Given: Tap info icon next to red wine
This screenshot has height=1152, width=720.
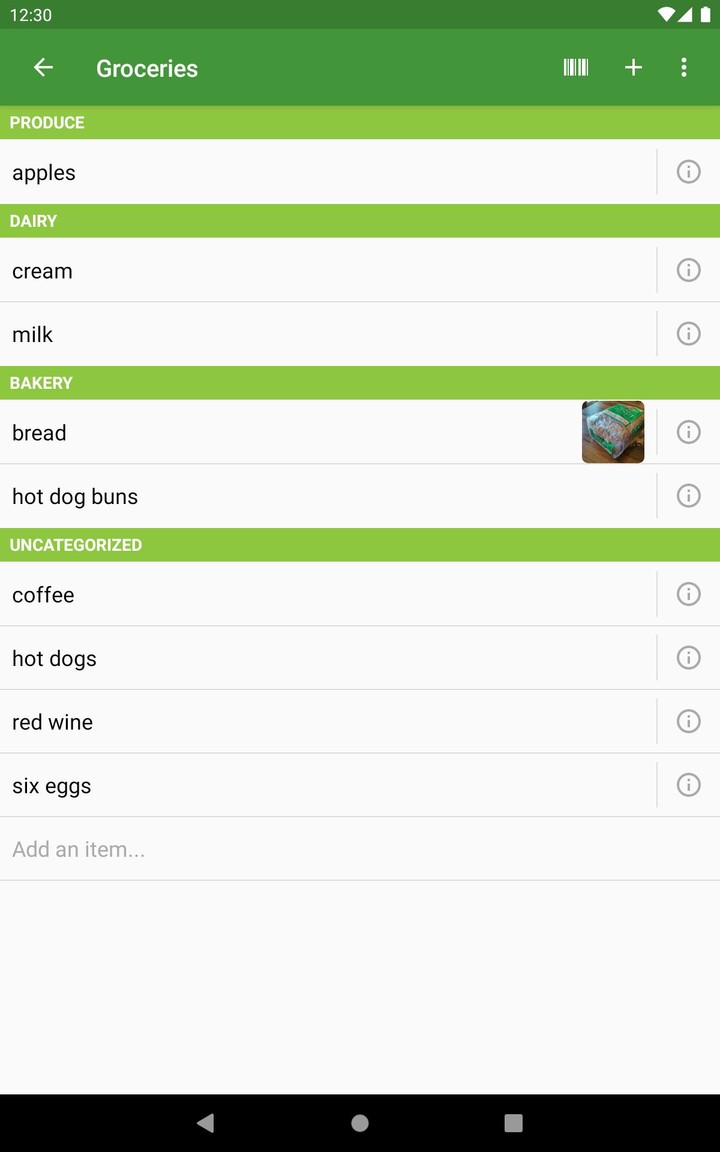Looking at the screenshot, I should pos(688,722).
